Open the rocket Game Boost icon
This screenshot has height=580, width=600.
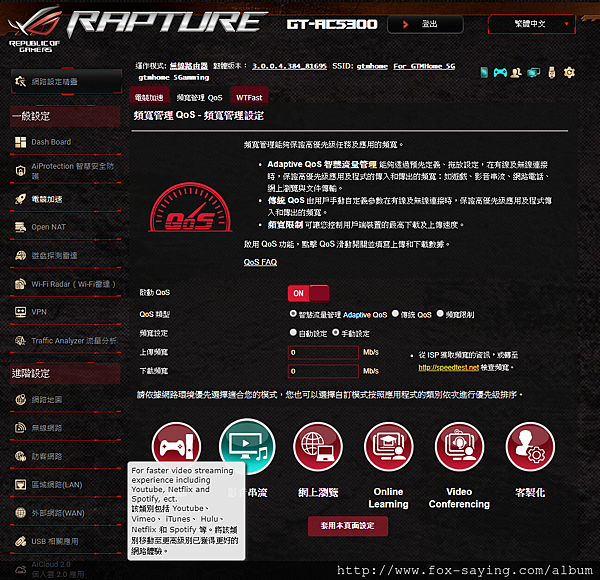[20, 199]
